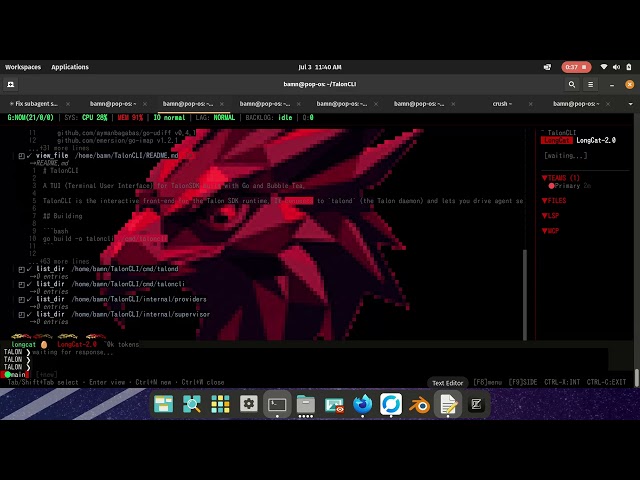Screen dimensions: 640x480
Task: Open the applications grid launcher in dock
Action: tap(220, 404)
